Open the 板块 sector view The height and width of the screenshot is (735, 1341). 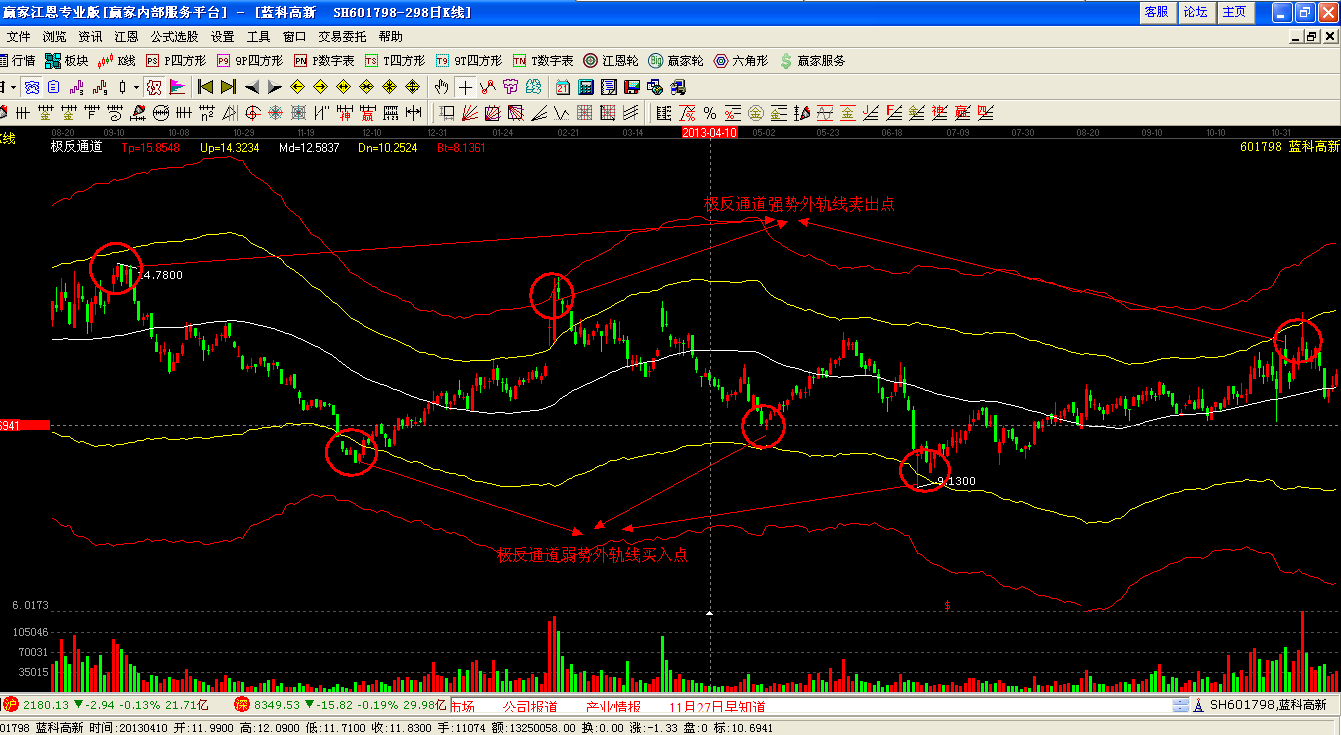66,61
